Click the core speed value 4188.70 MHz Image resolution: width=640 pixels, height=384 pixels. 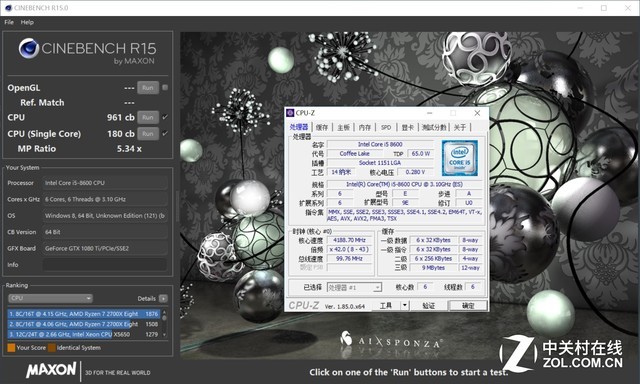tap(349, 240)
